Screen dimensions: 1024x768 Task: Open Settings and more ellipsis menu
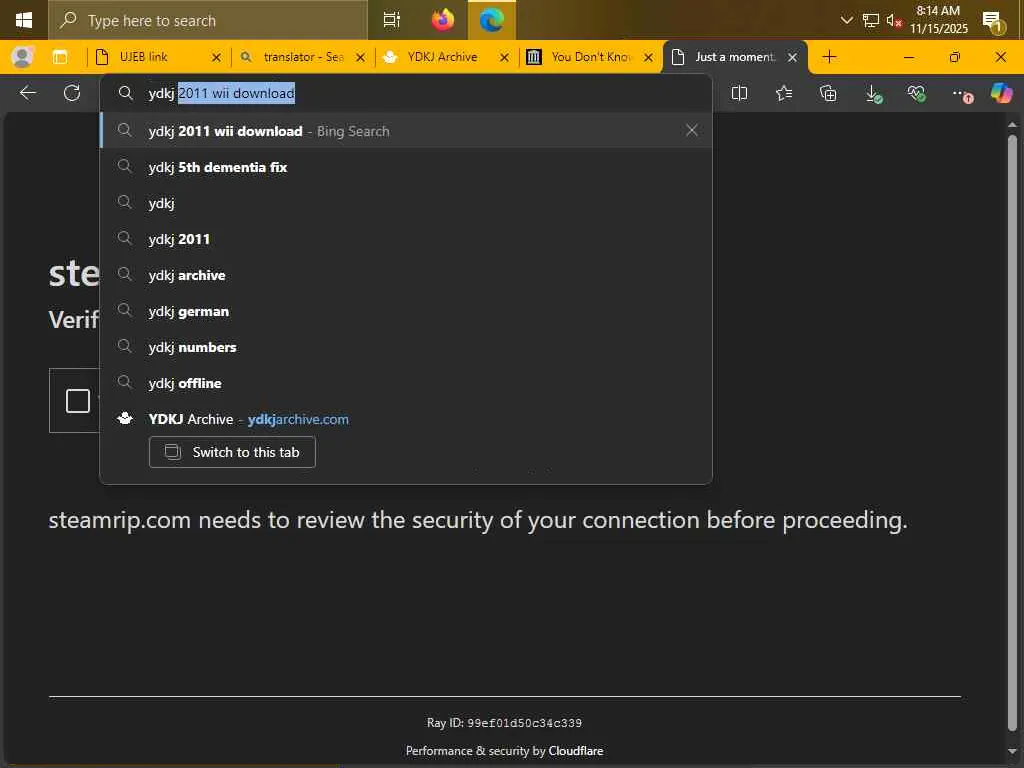(961, 93)
